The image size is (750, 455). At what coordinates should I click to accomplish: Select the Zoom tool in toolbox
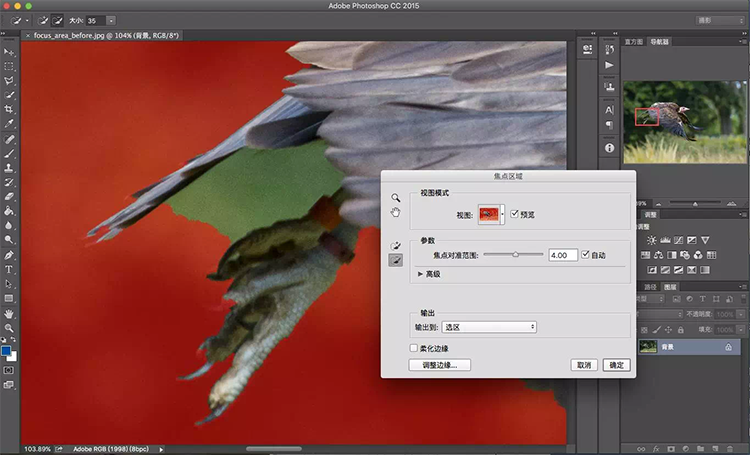click(x=9, y=328)
